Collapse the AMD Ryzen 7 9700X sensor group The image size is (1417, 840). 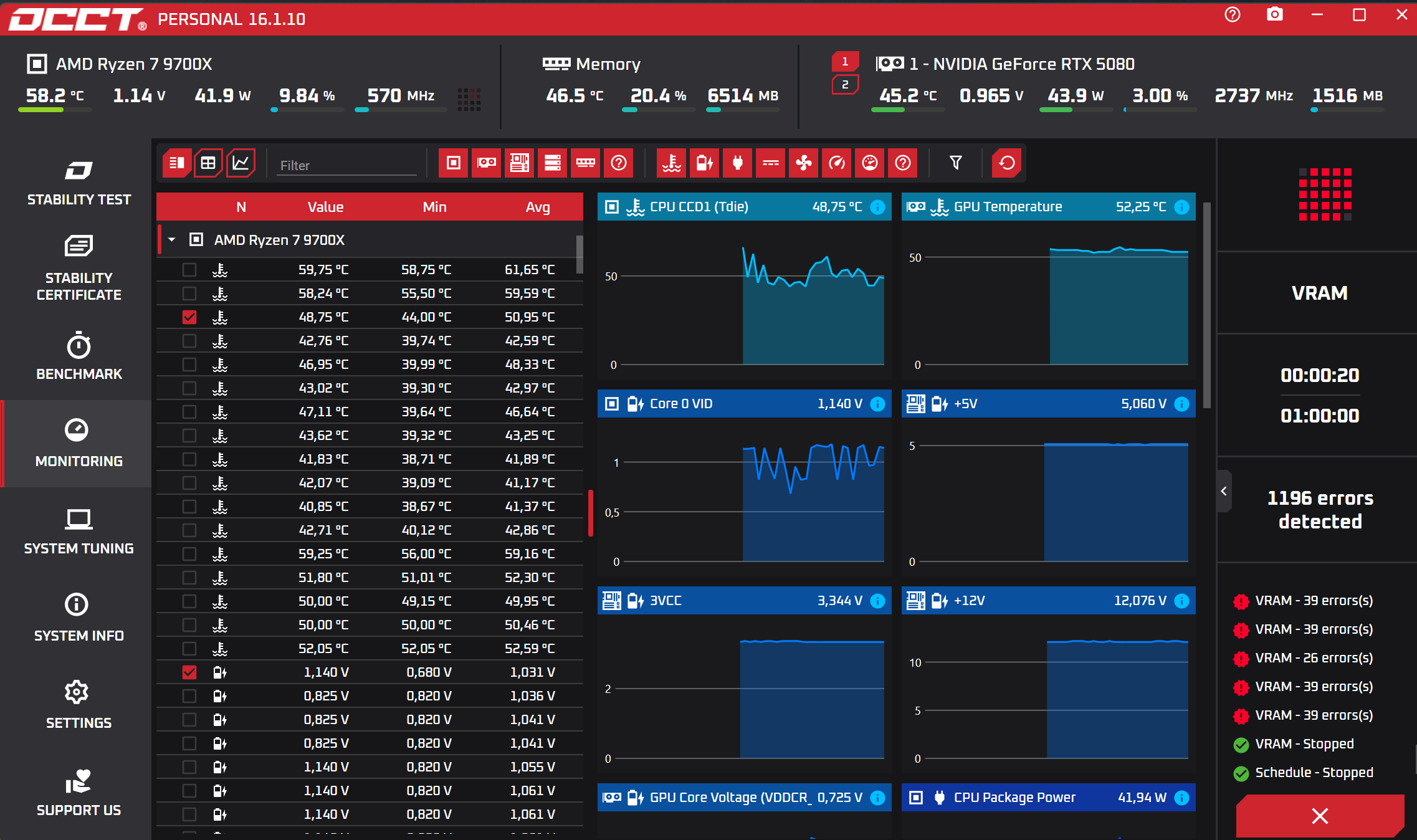tap(172, 240)
